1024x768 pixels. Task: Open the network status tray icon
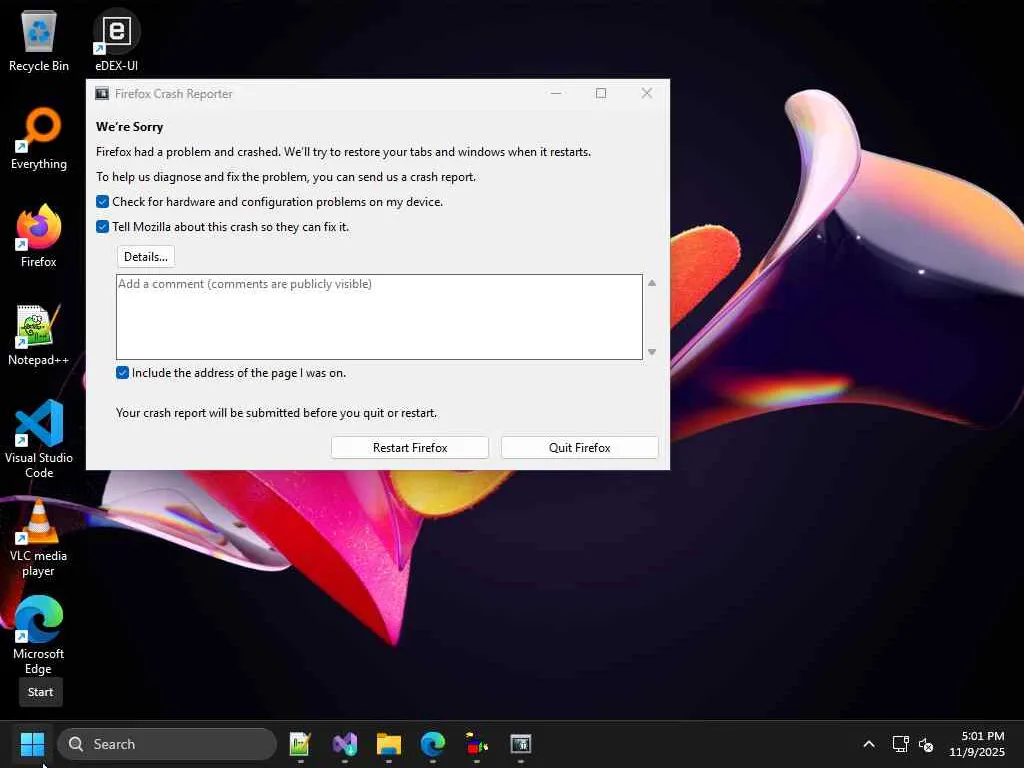point(901,744)
